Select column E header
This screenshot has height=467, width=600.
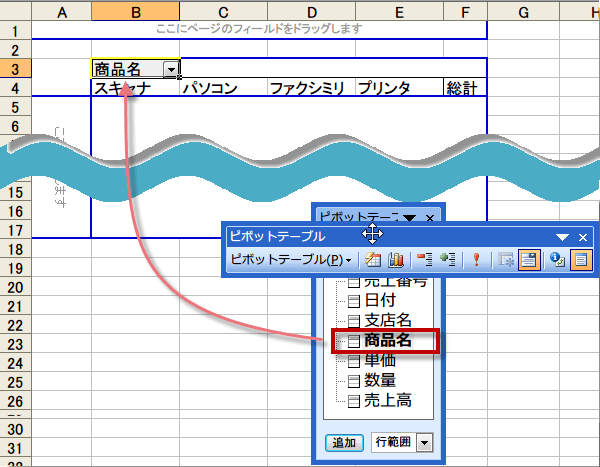click(x=399, y=12)
